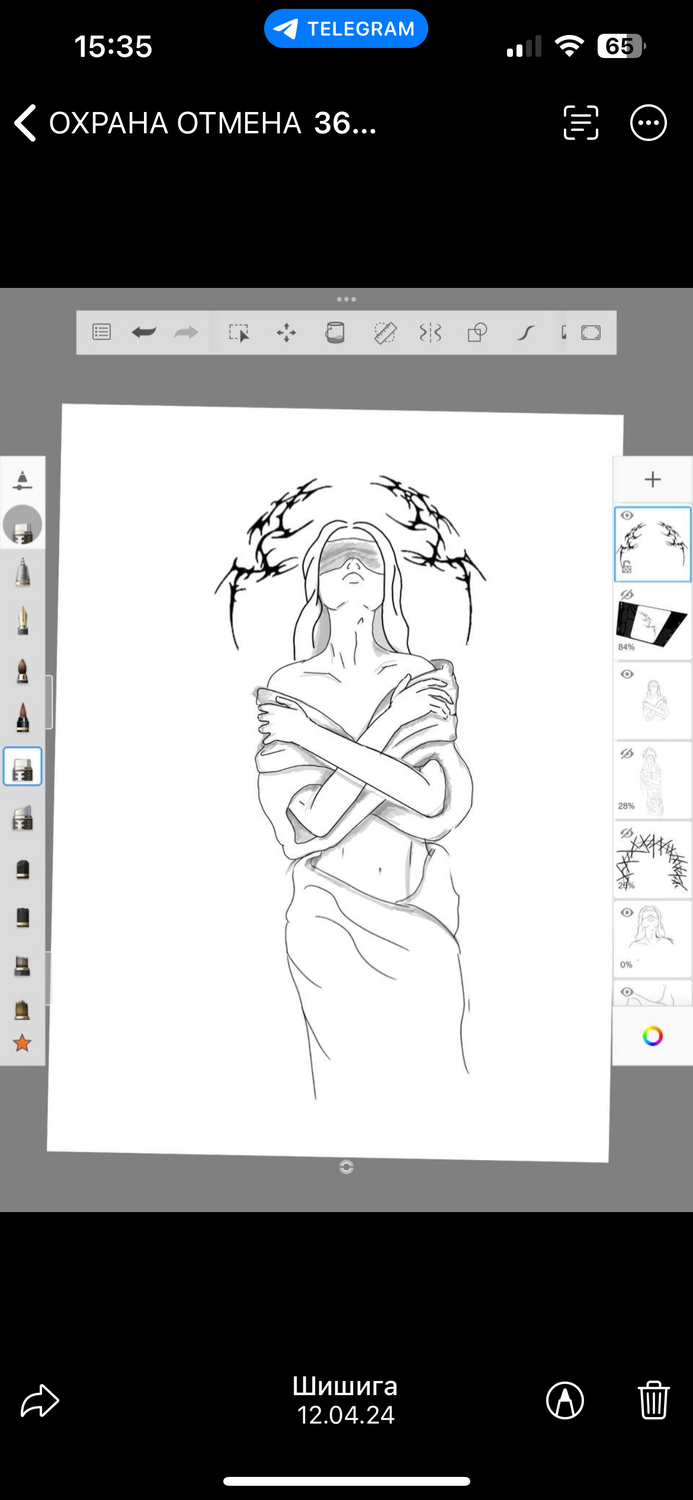Select the fountain ink pen brush

pyautogui.click(x=22, y=620)
